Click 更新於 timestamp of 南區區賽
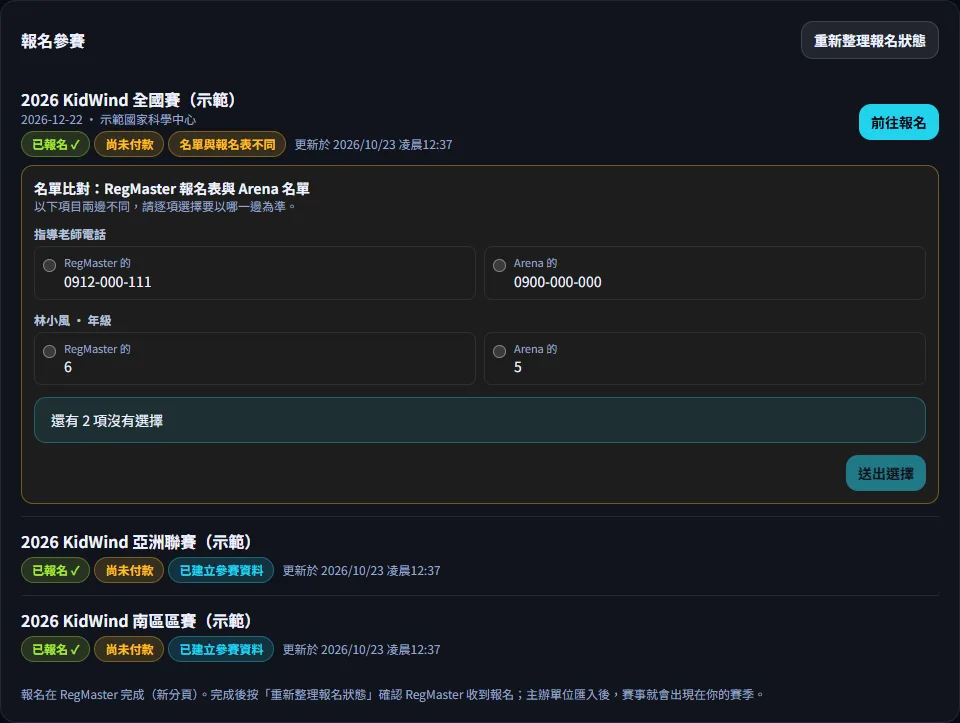The width and height of the screenshot is (960, 723). pyautogui.click(x=361, y=650)
